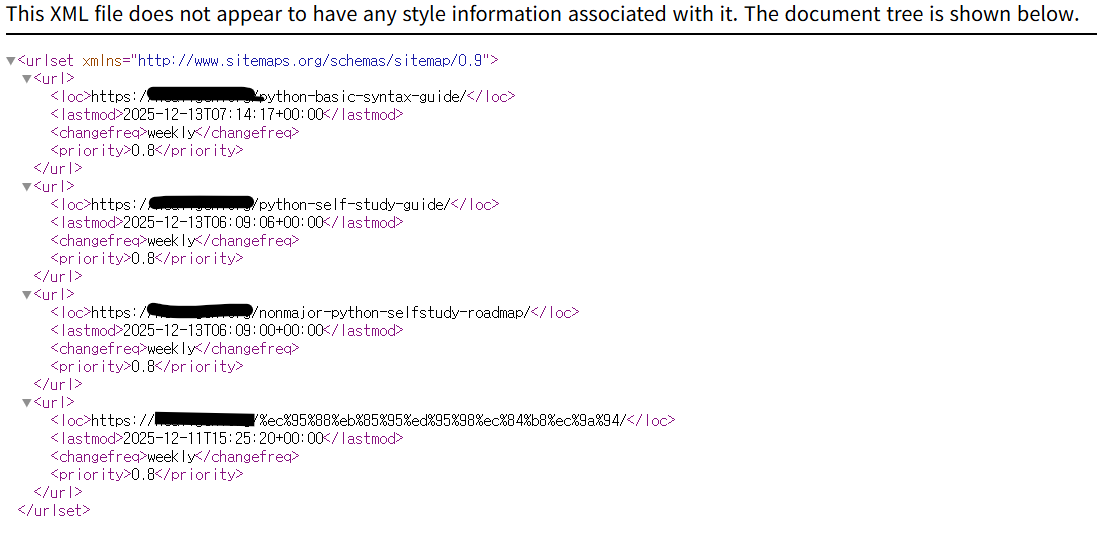The width and height of the screenshot is (1097, 545).
Task: Collapse the python-basic-syntax-guide url node
Action: pyautogui.click(x=27, y=79)
